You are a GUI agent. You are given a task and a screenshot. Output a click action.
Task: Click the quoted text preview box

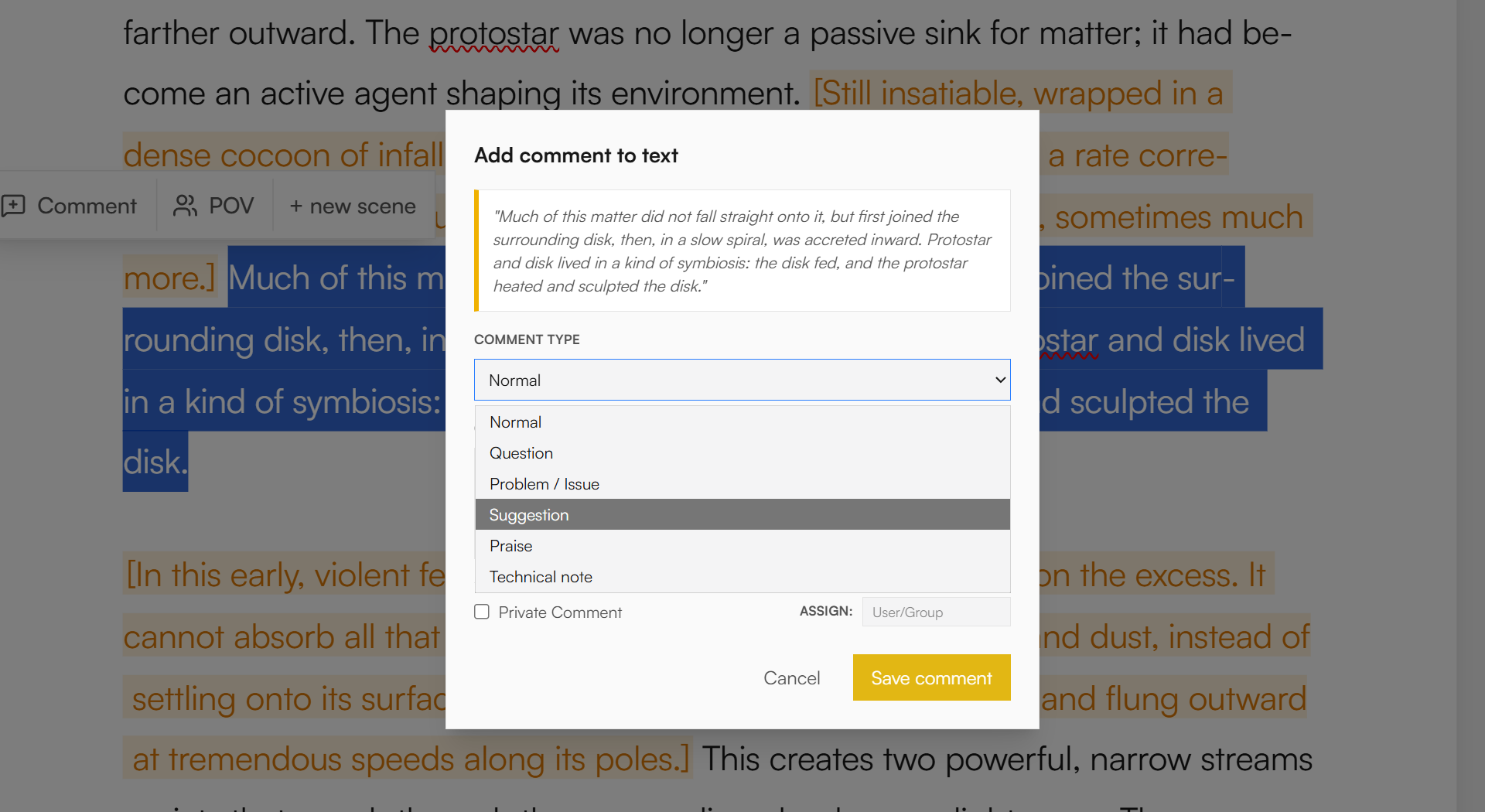pyautogui.click(x=742, y=251)
